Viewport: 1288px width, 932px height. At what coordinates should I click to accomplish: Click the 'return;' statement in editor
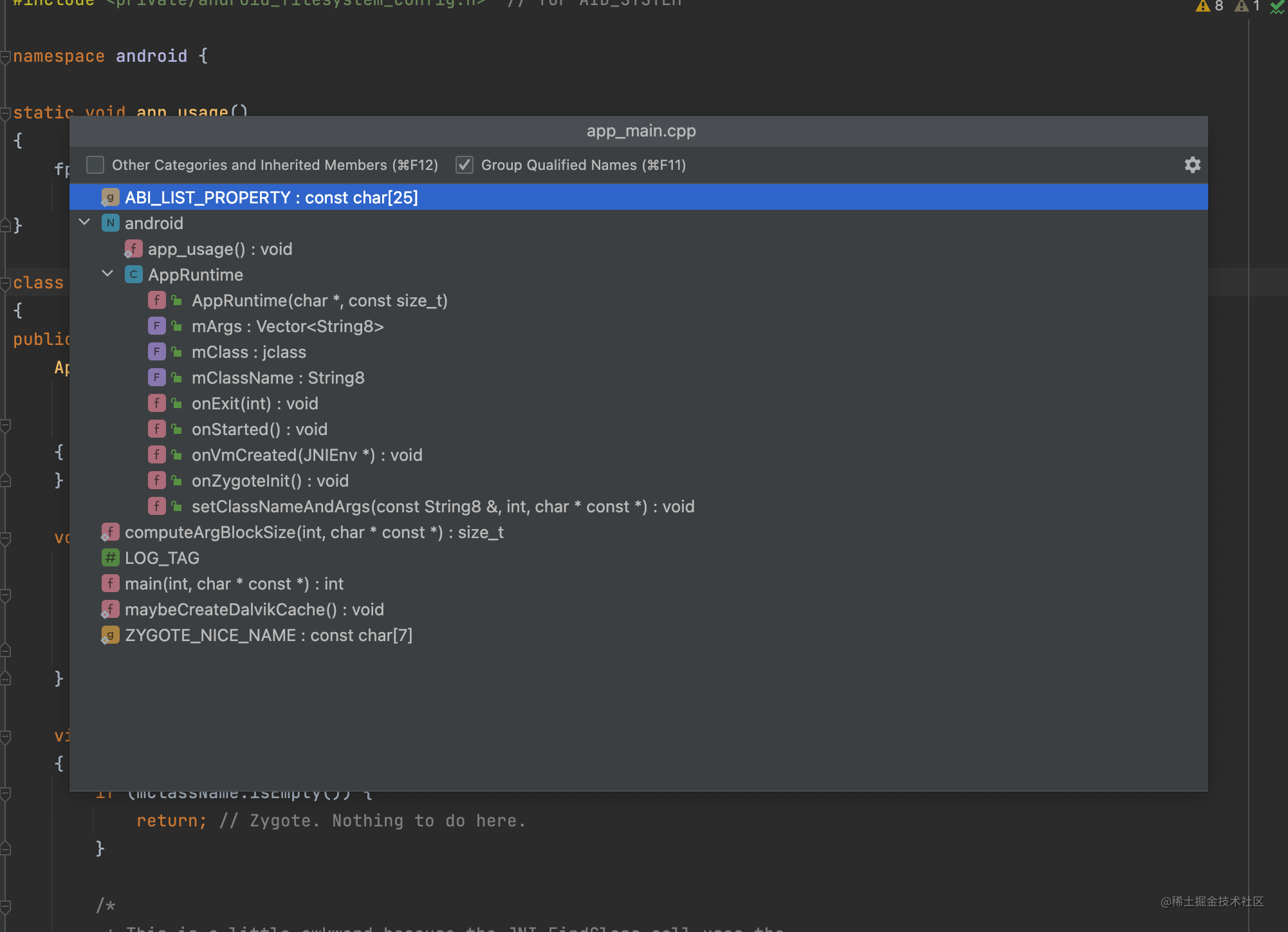click(171, 821)
